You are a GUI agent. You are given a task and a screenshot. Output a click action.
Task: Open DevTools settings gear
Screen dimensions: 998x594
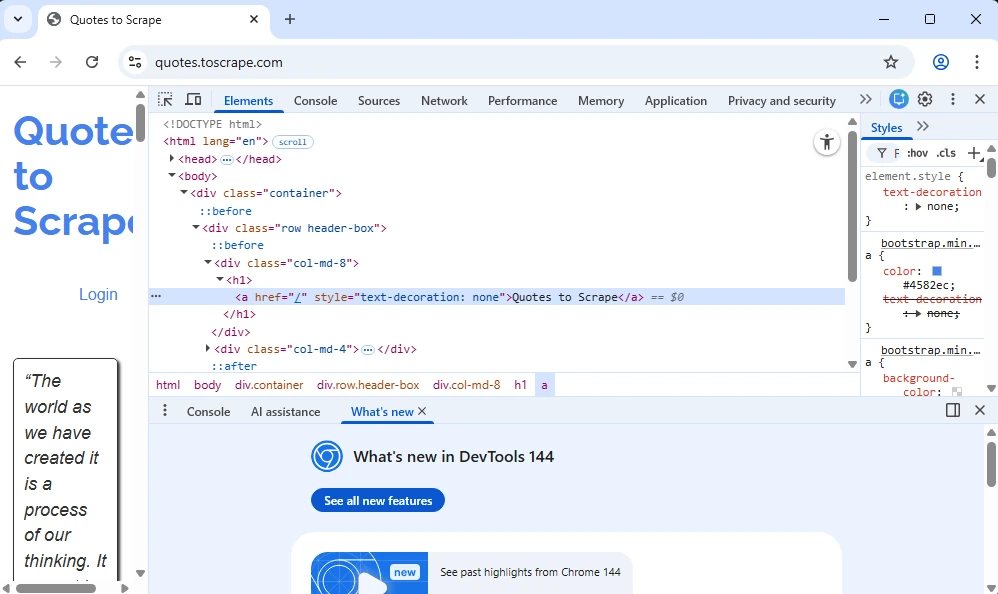coord(925,100)
